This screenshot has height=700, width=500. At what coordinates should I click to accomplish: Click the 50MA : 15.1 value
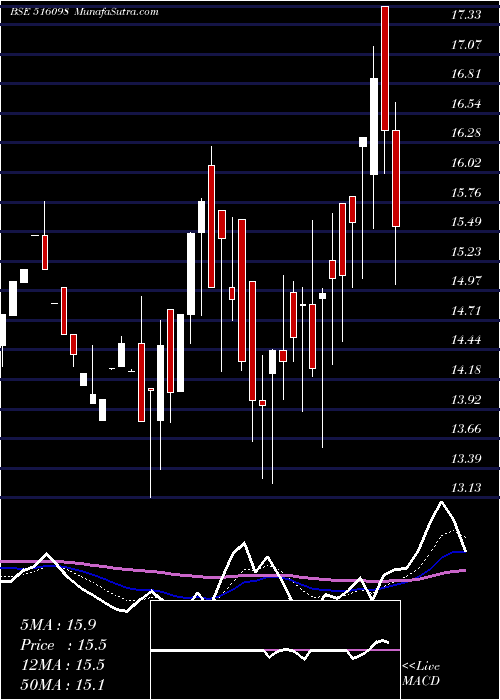tap(62, 684)
